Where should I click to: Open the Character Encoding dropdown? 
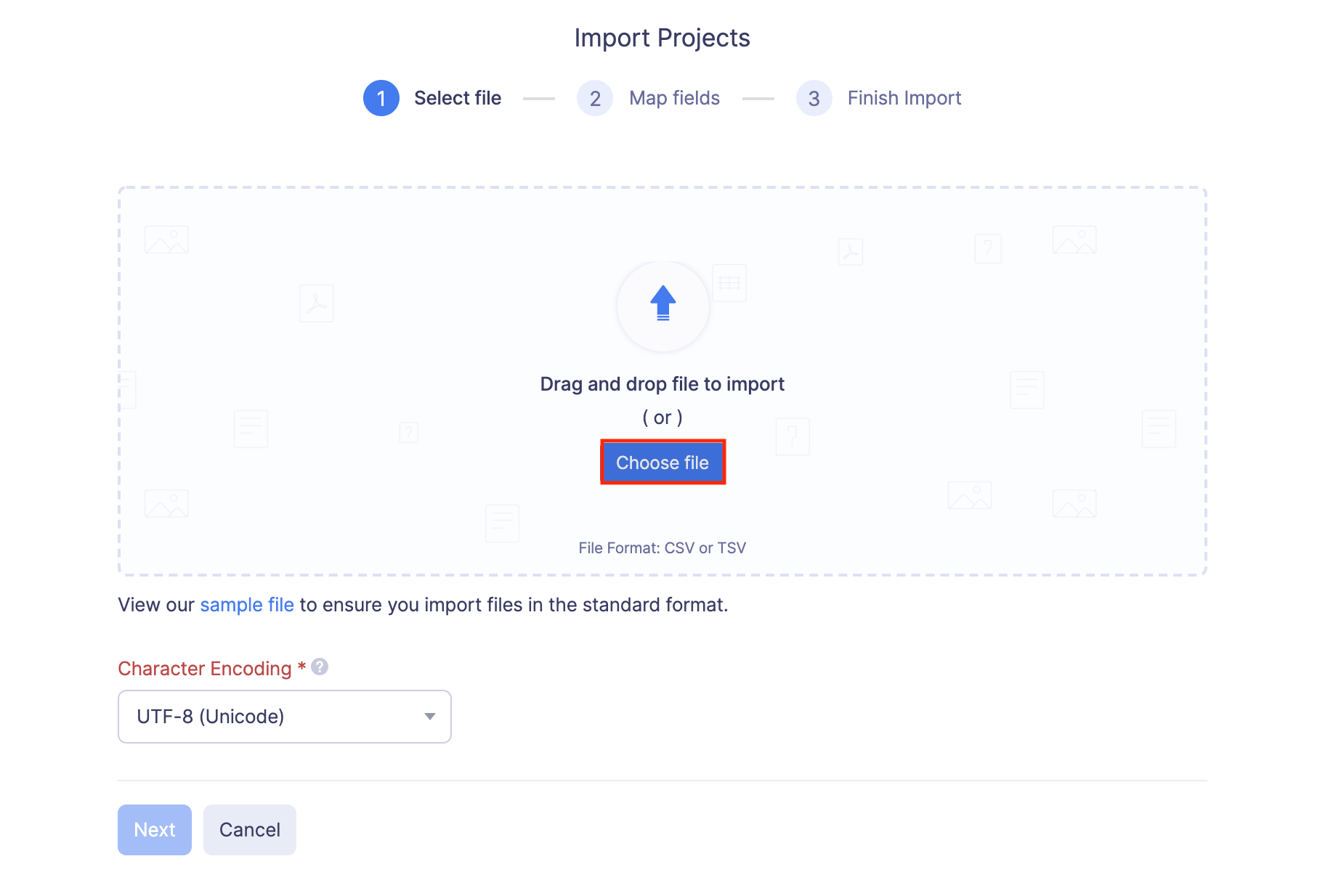click(x=283, y=717)
